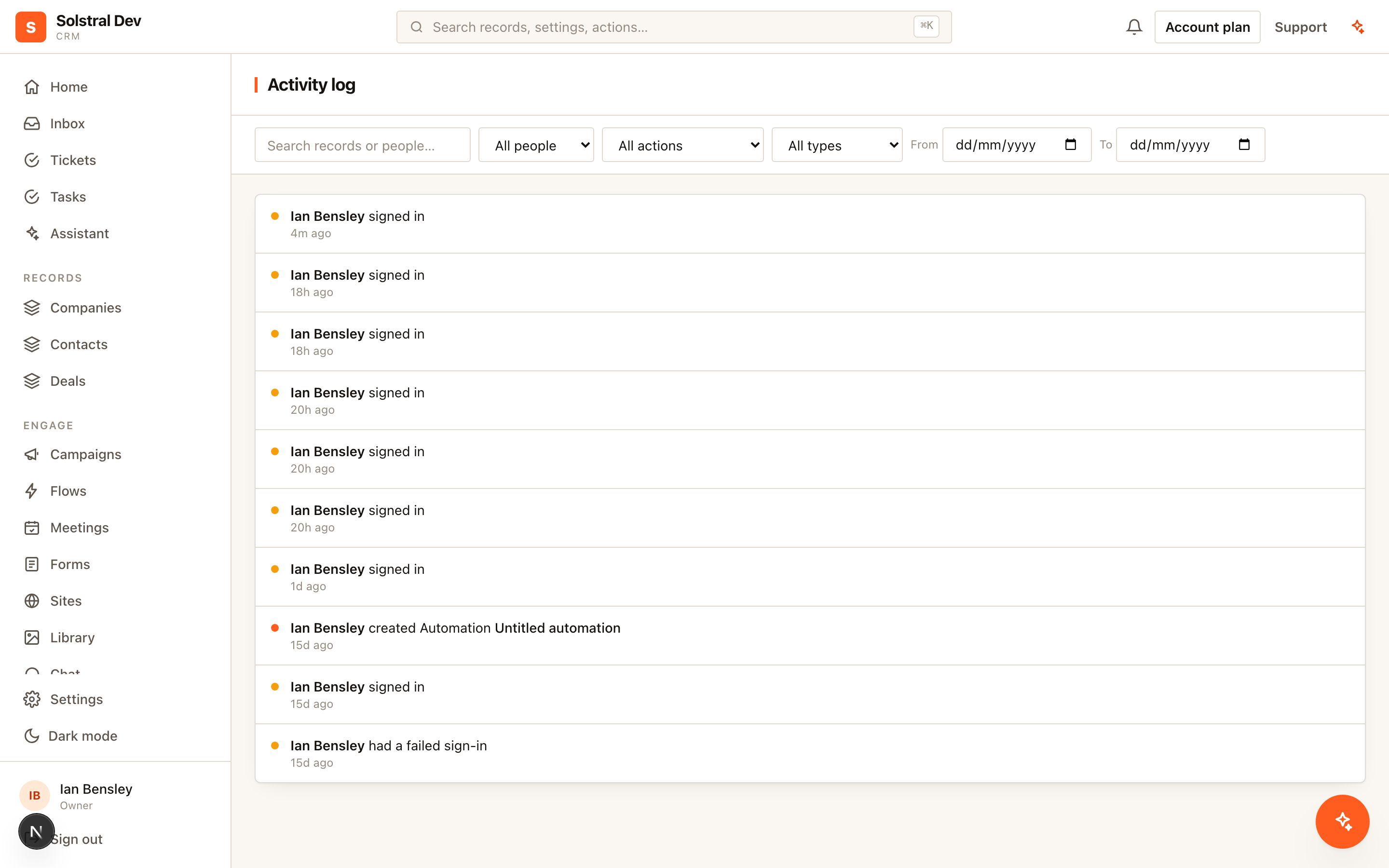Focus the global search records field

[674, 27]
